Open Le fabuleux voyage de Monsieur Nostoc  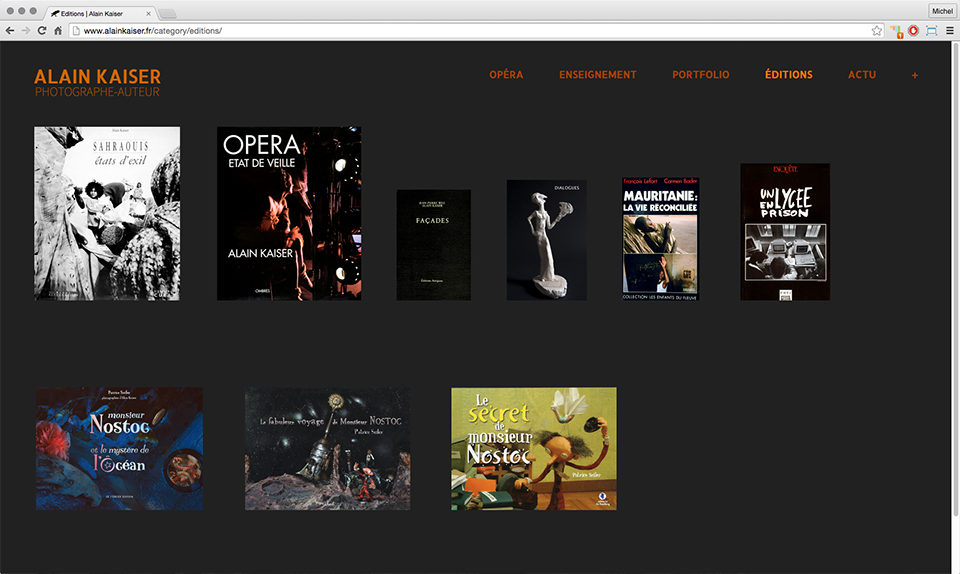(328, 449)
